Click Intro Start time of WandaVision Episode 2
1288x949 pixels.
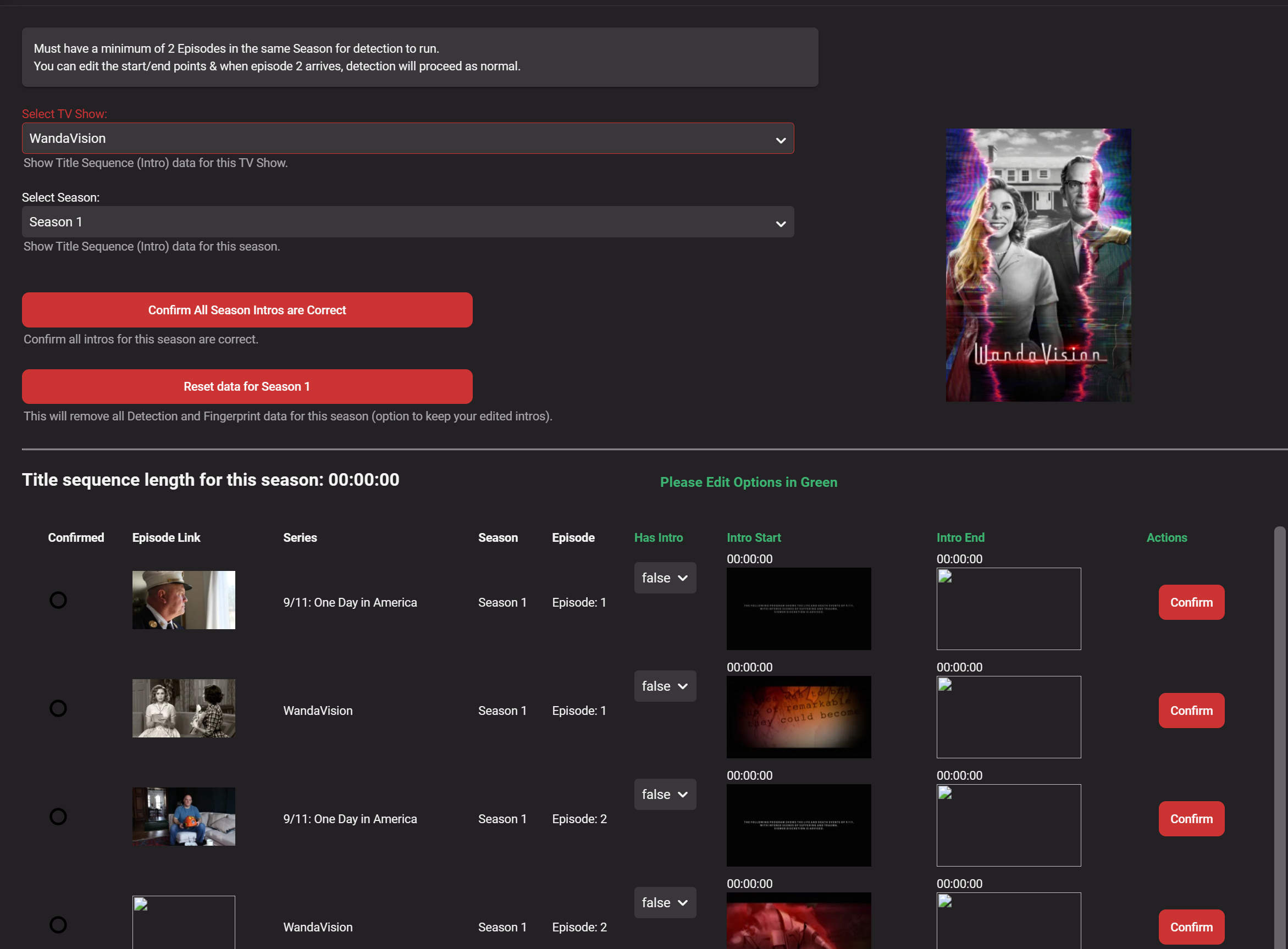pos(749,884)
